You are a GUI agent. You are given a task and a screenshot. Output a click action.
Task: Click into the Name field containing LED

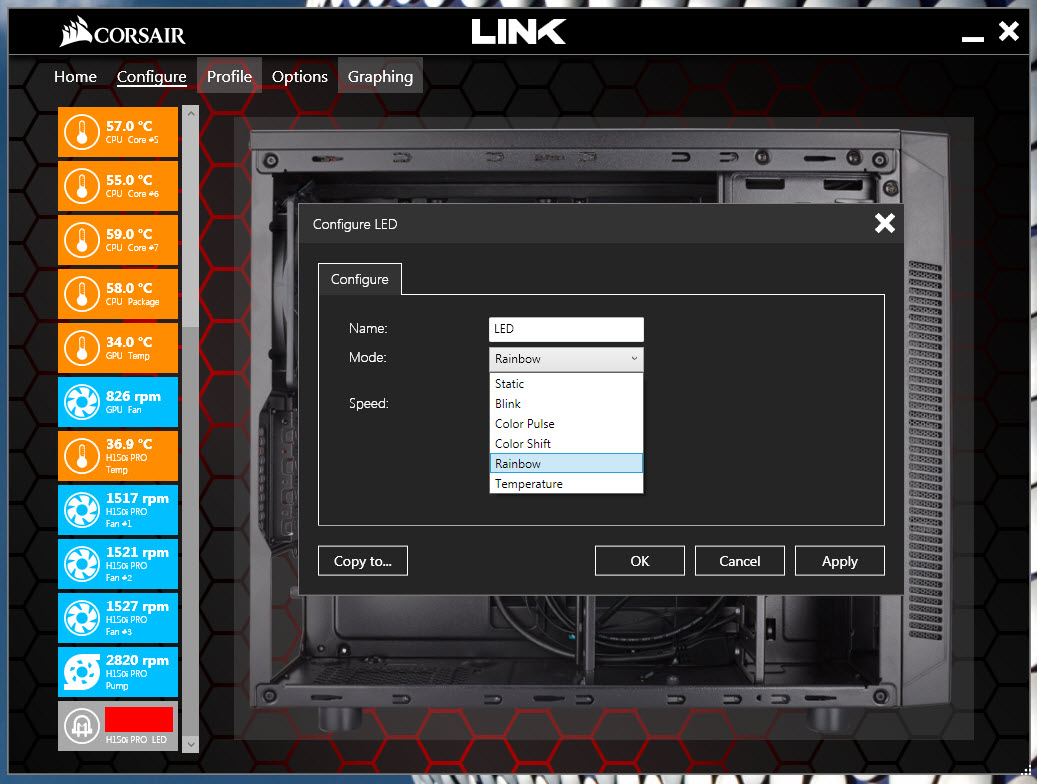click(566, 329)
